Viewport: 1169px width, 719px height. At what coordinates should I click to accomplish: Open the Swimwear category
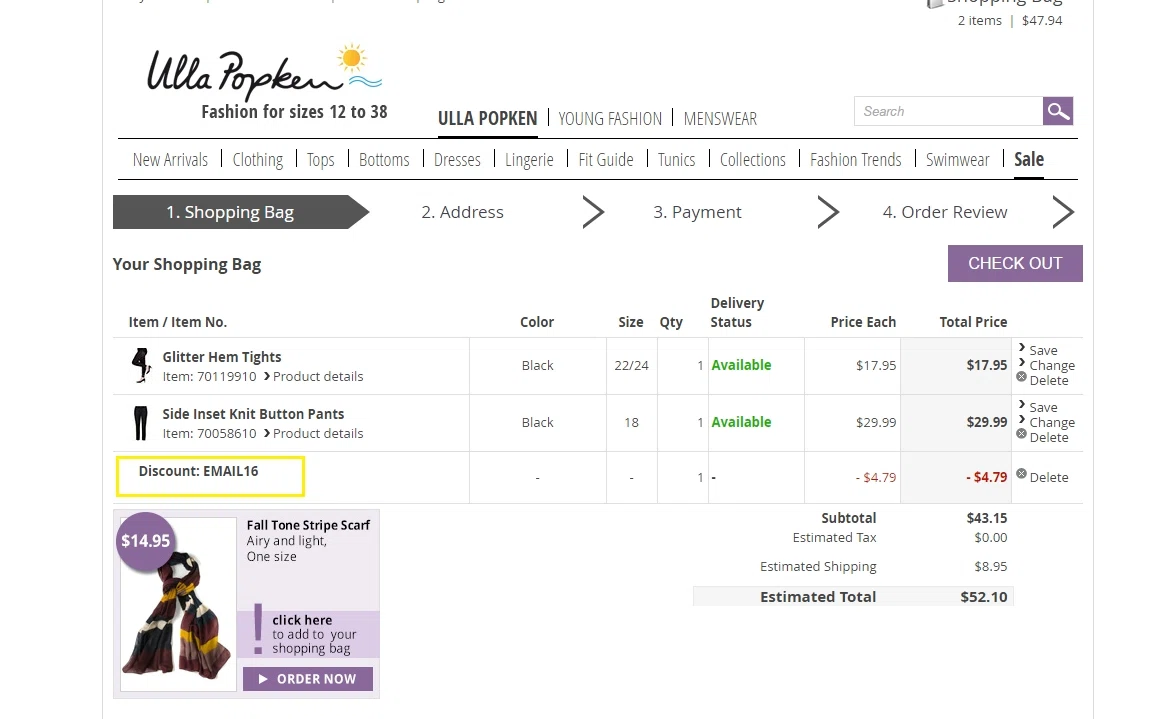pyautogui.click(x=957, y=160)
